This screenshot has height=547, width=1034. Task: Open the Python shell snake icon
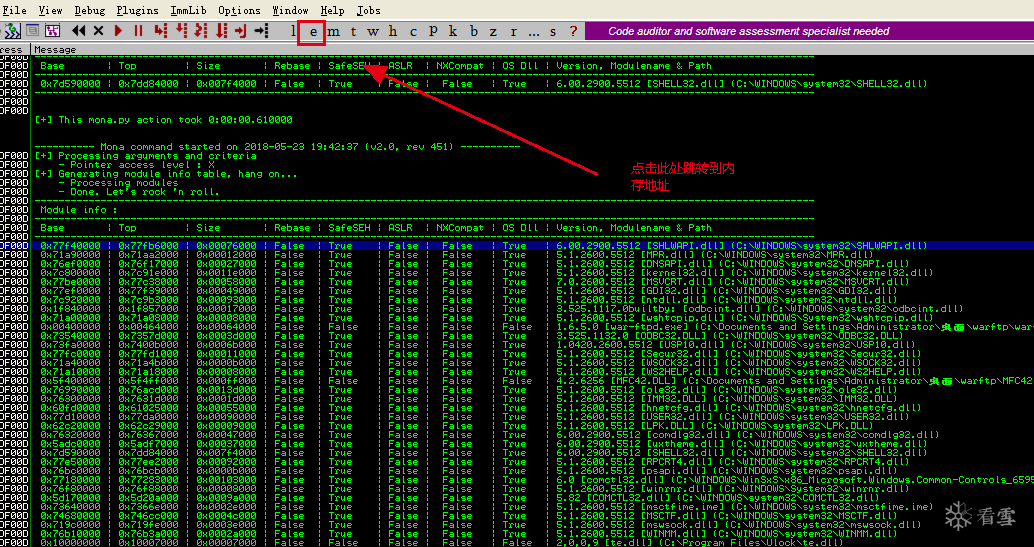[x=13, y=30]
